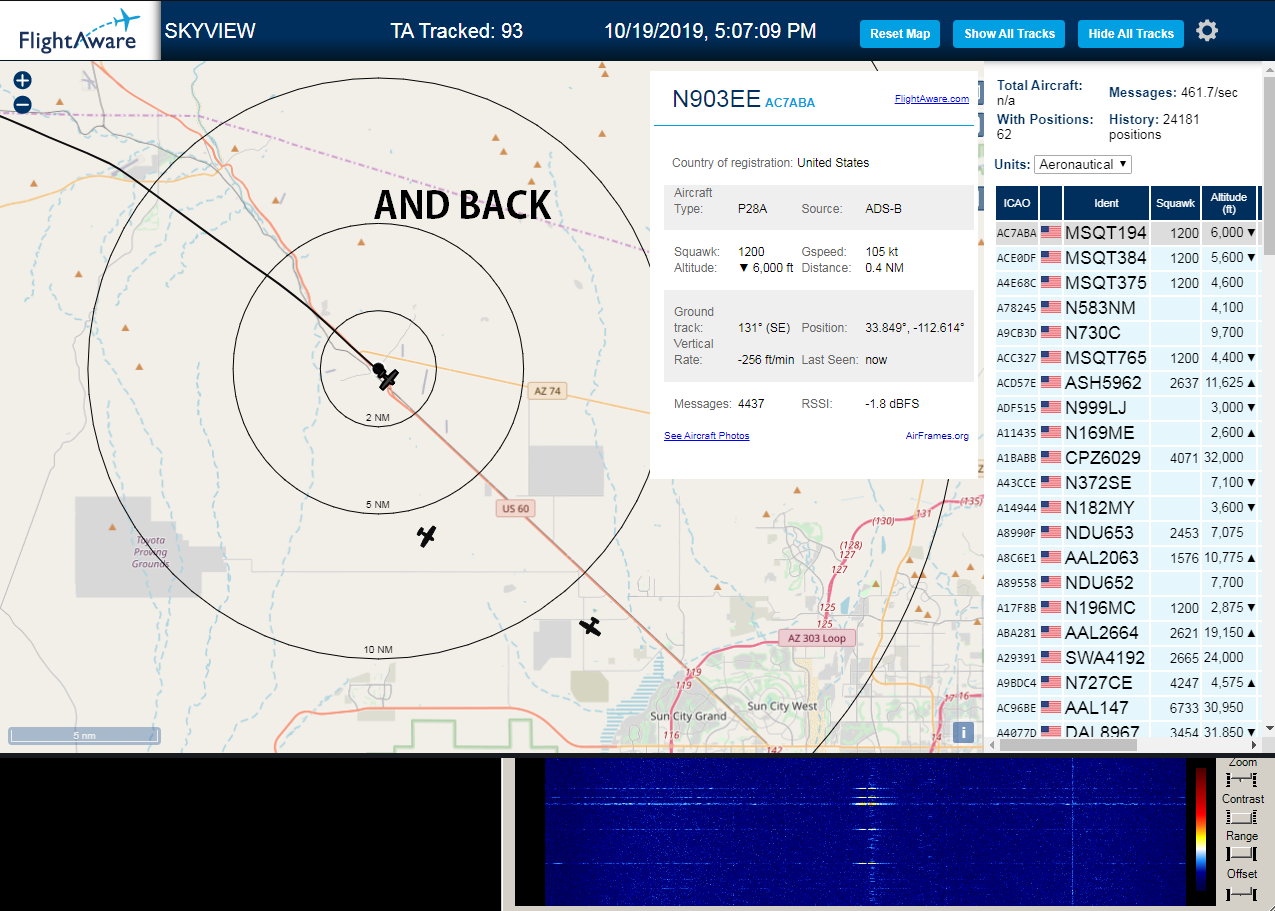Sort table by ICAO column header

[x=1016, y=203]
